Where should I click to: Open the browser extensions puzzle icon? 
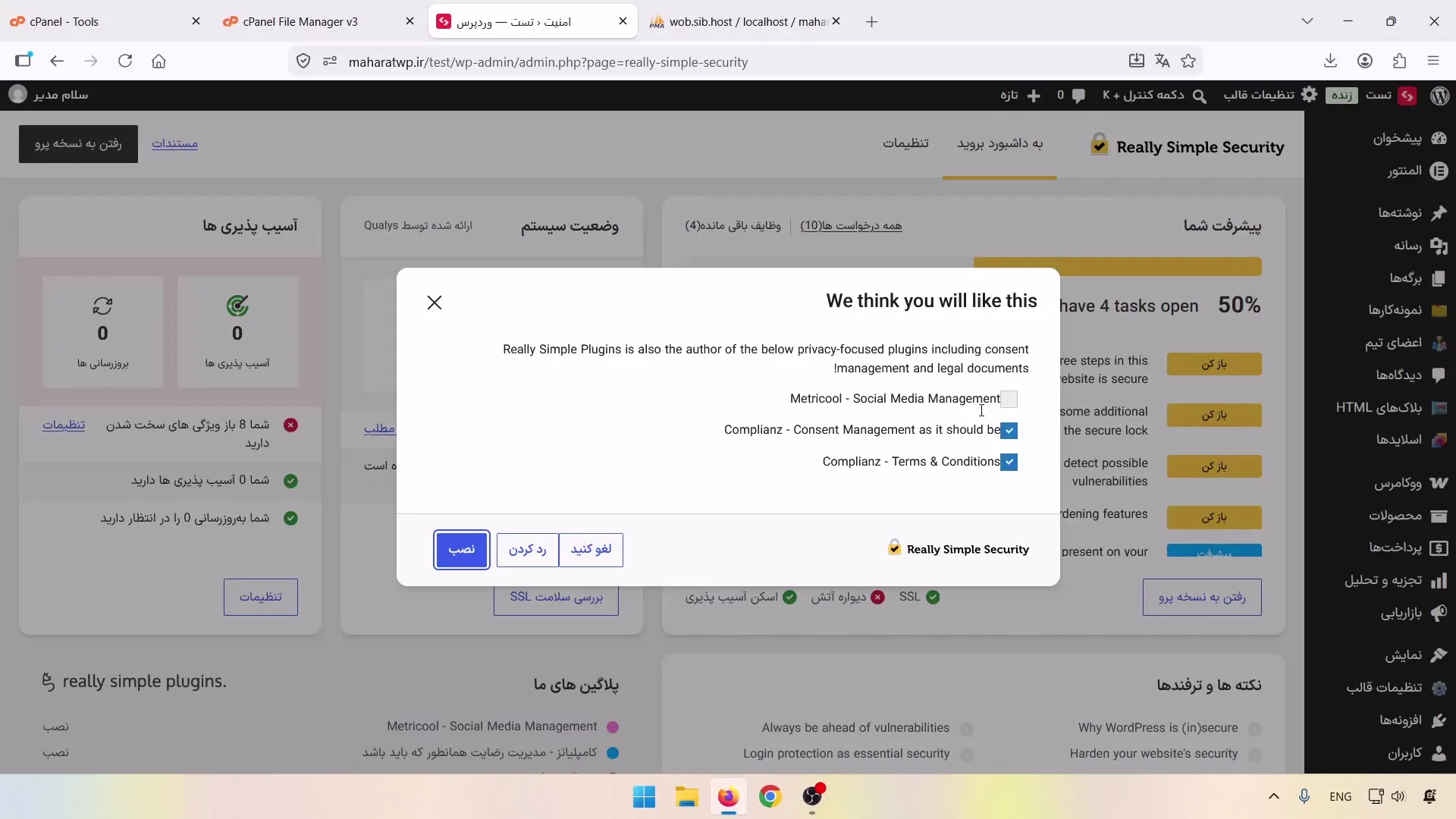point(1399,61)
